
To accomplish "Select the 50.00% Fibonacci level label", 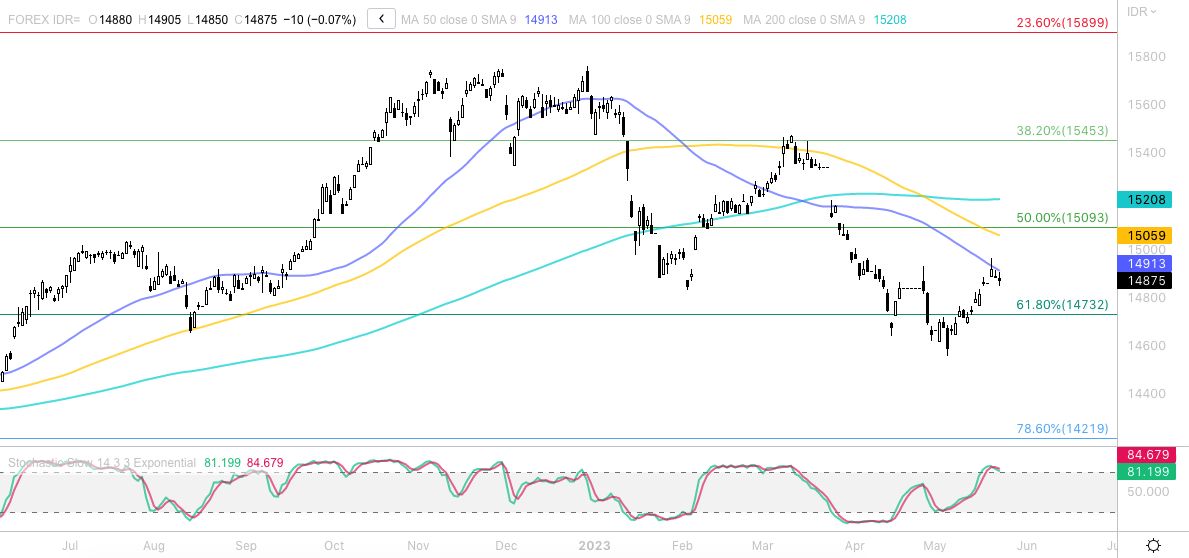I will 1061,217.
